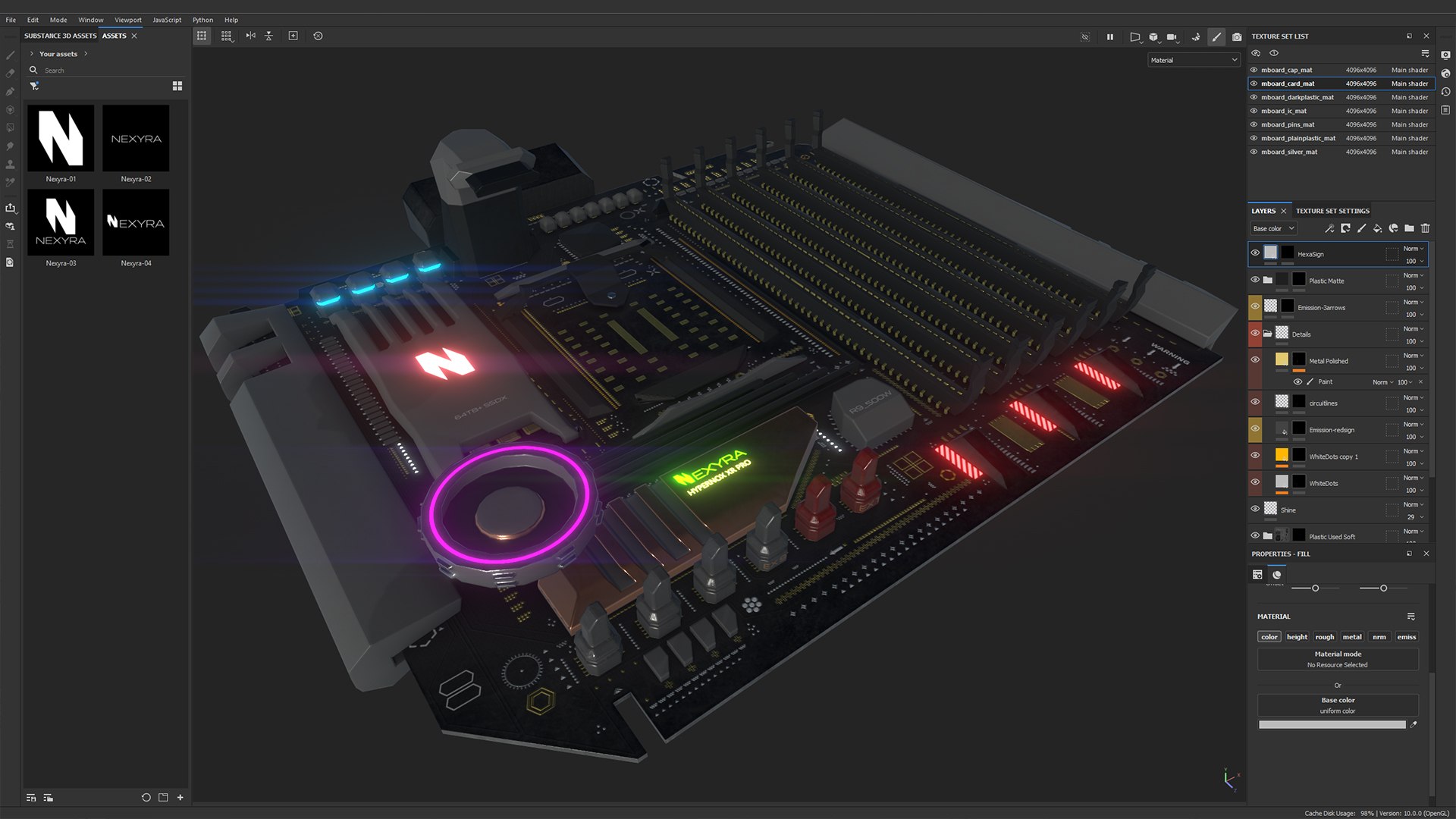
Task: Select the Clone stamp tool in left toolbar
Action: click(x=10, y=165)
